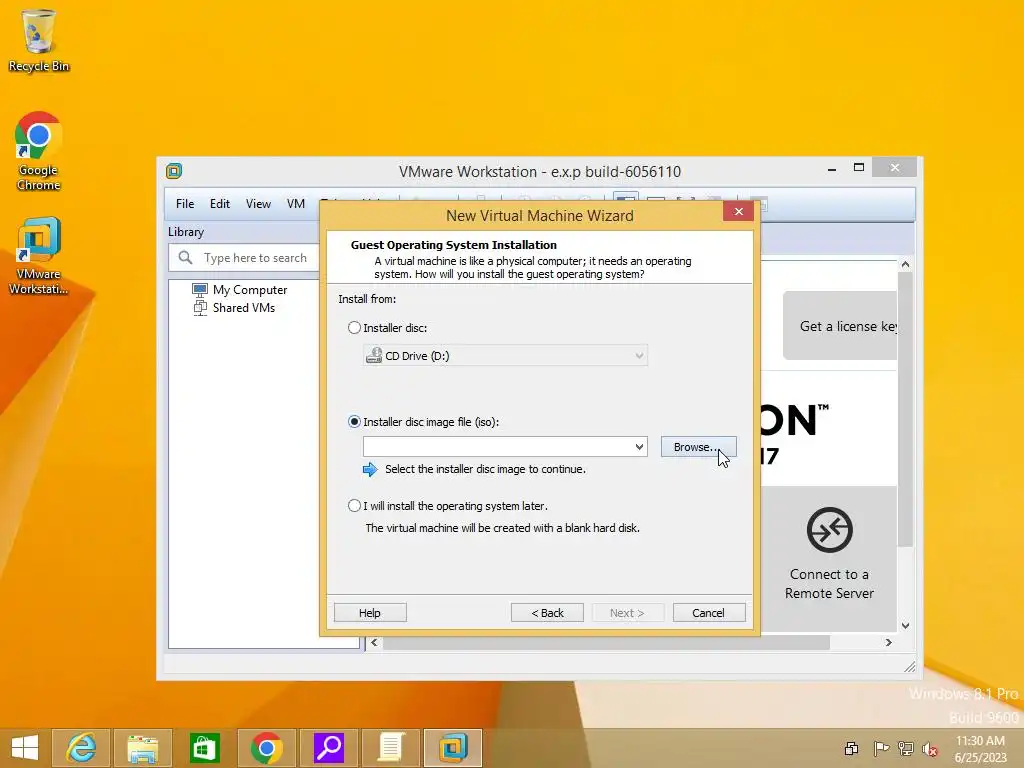
Task: Click the 'Guest Operating System Installation' heading
Action: (x=454, y=245)
